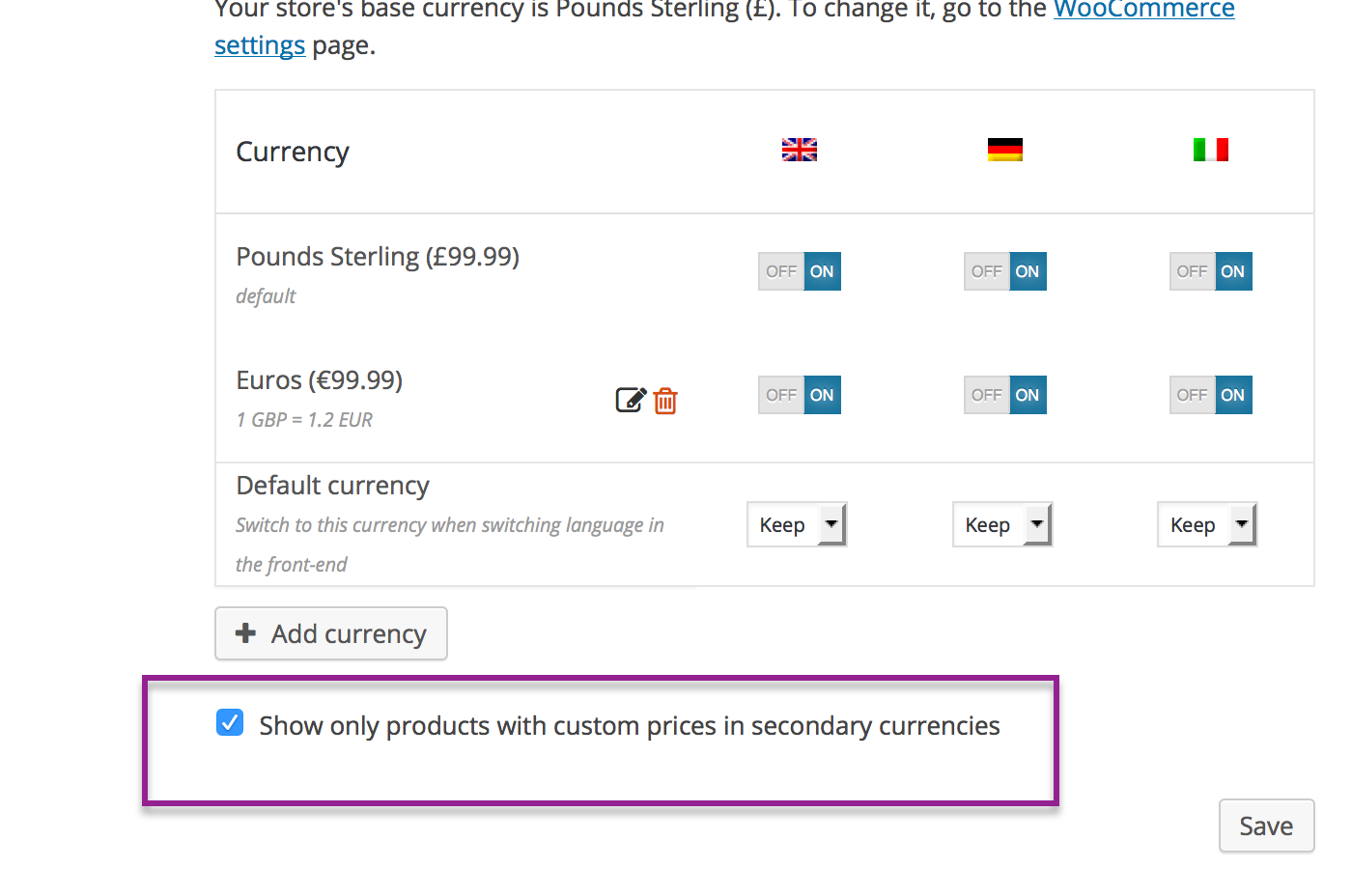
Task: Click the Euros (€99.99) currency label
Action: (320, 380)
